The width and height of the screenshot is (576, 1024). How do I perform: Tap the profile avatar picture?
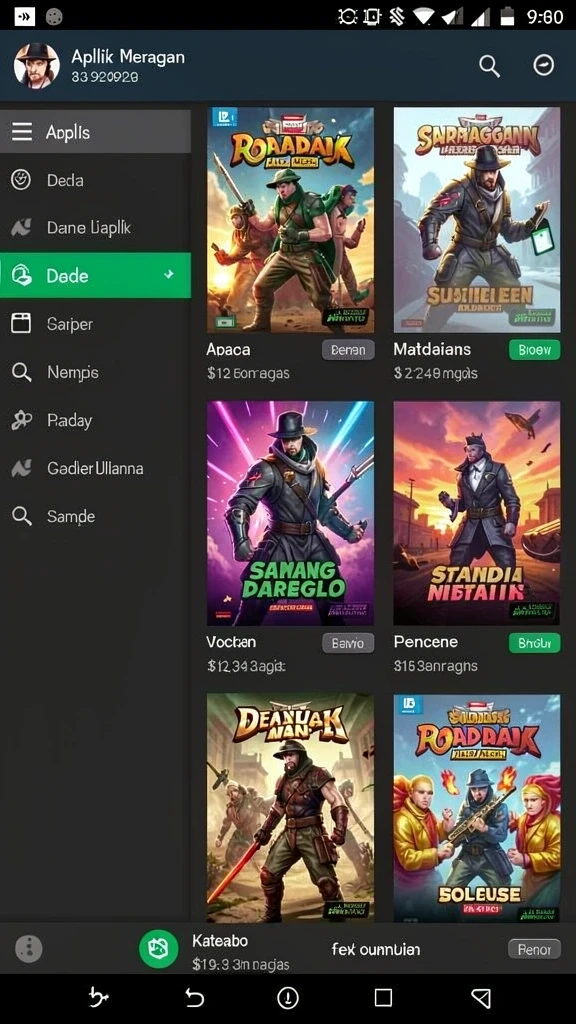37,65
